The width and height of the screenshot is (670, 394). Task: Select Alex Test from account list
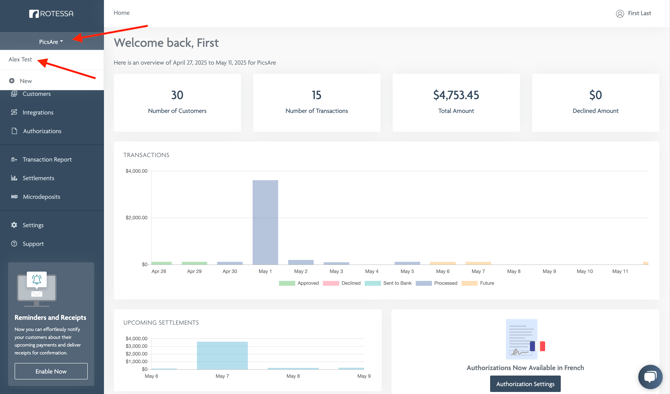click(x=20, y=59)
